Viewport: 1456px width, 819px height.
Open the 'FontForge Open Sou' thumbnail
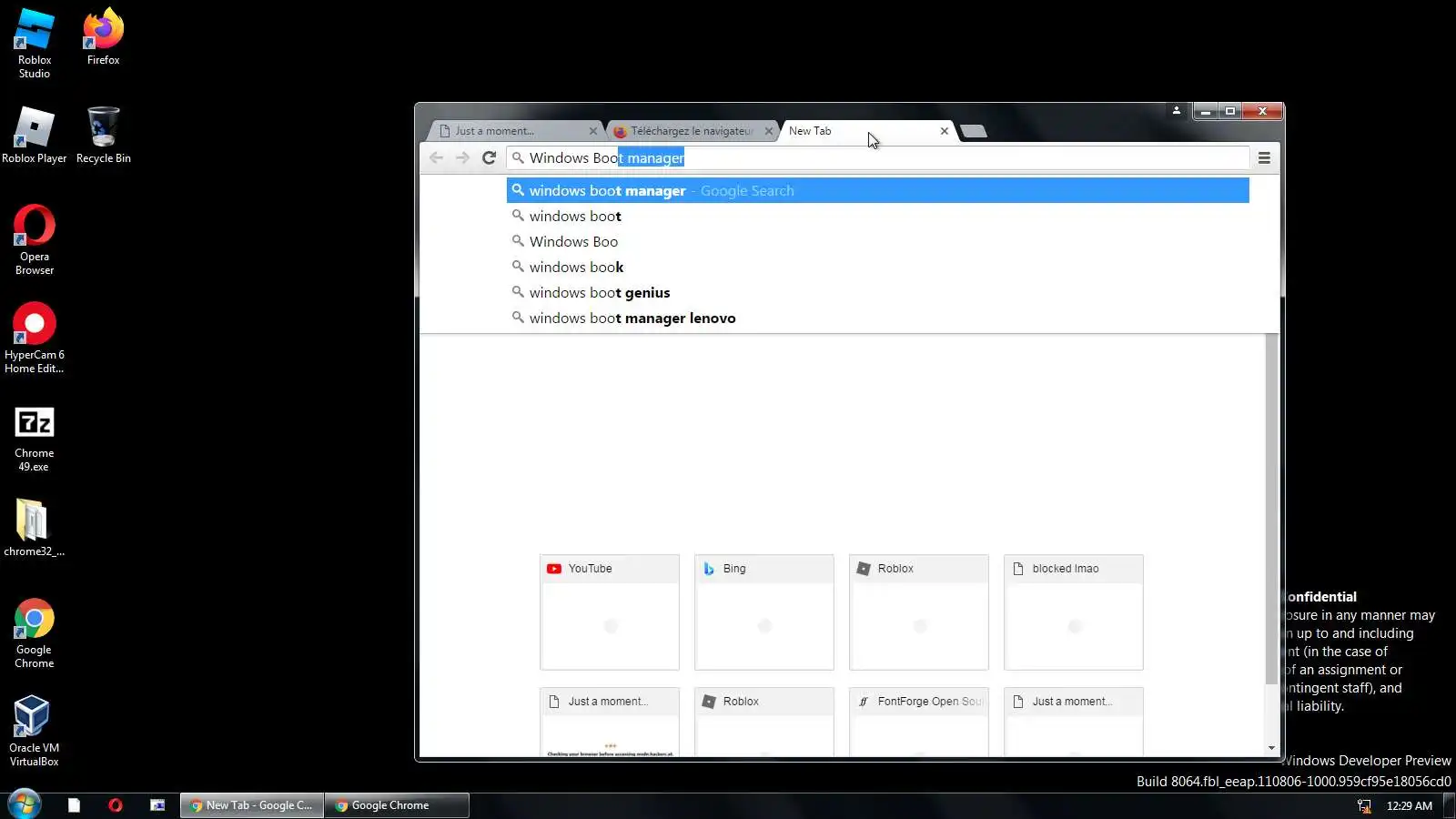[x=919, y=722]
